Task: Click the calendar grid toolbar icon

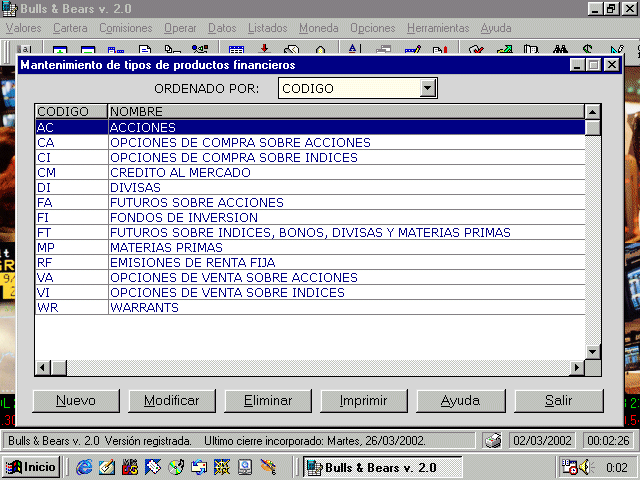Action: click(x=236, y=50)
